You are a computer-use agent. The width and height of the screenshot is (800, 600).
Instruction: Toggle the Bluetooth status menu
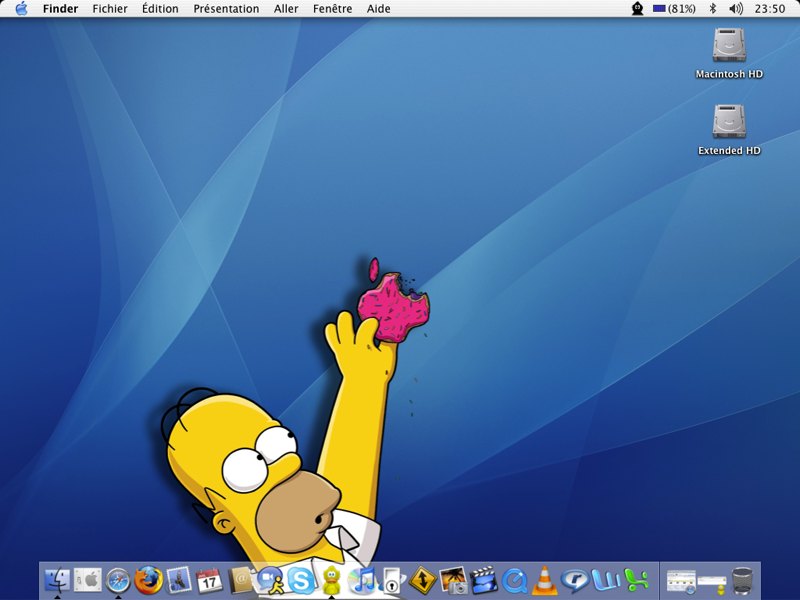[x=713, y=9]
